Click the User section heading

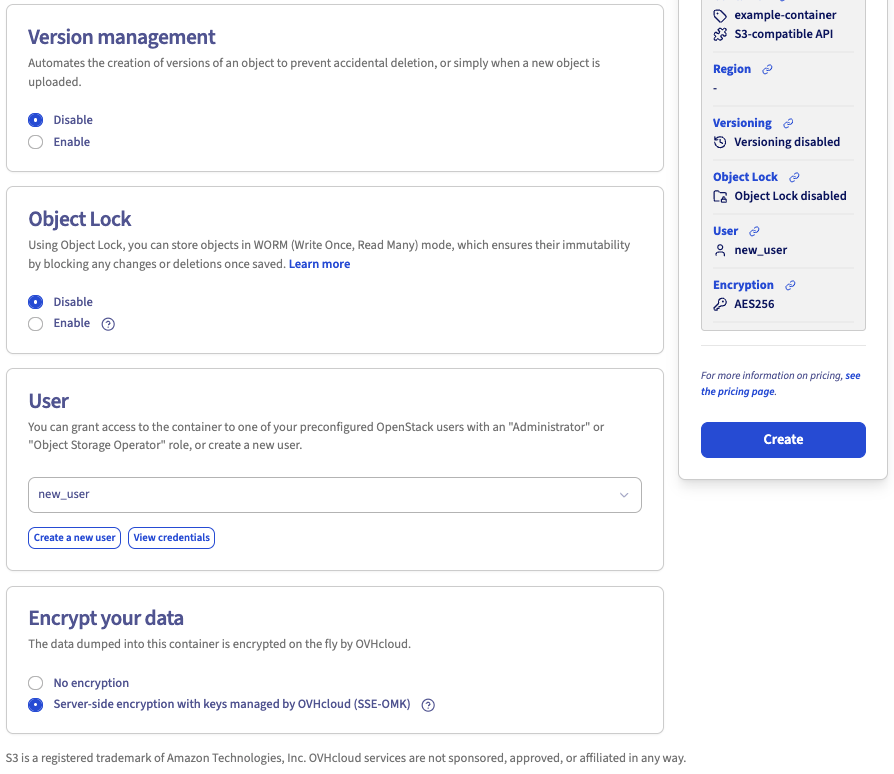[x=48, y=401]
